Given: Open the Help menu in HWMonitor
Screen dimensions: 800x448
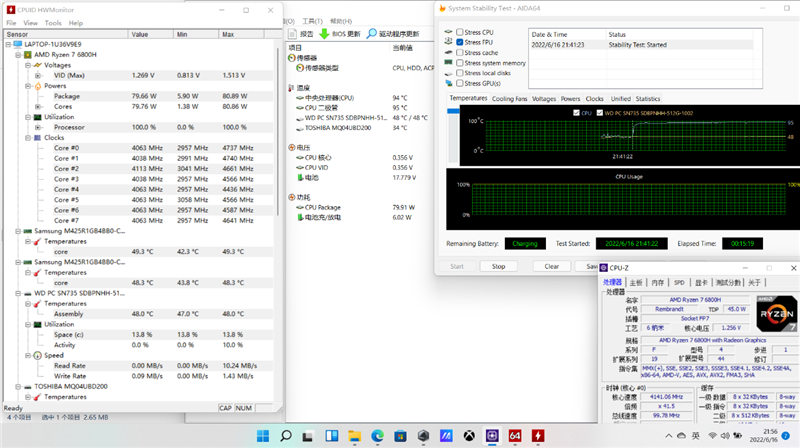Looking at the screenshot, I should point(76,23).
